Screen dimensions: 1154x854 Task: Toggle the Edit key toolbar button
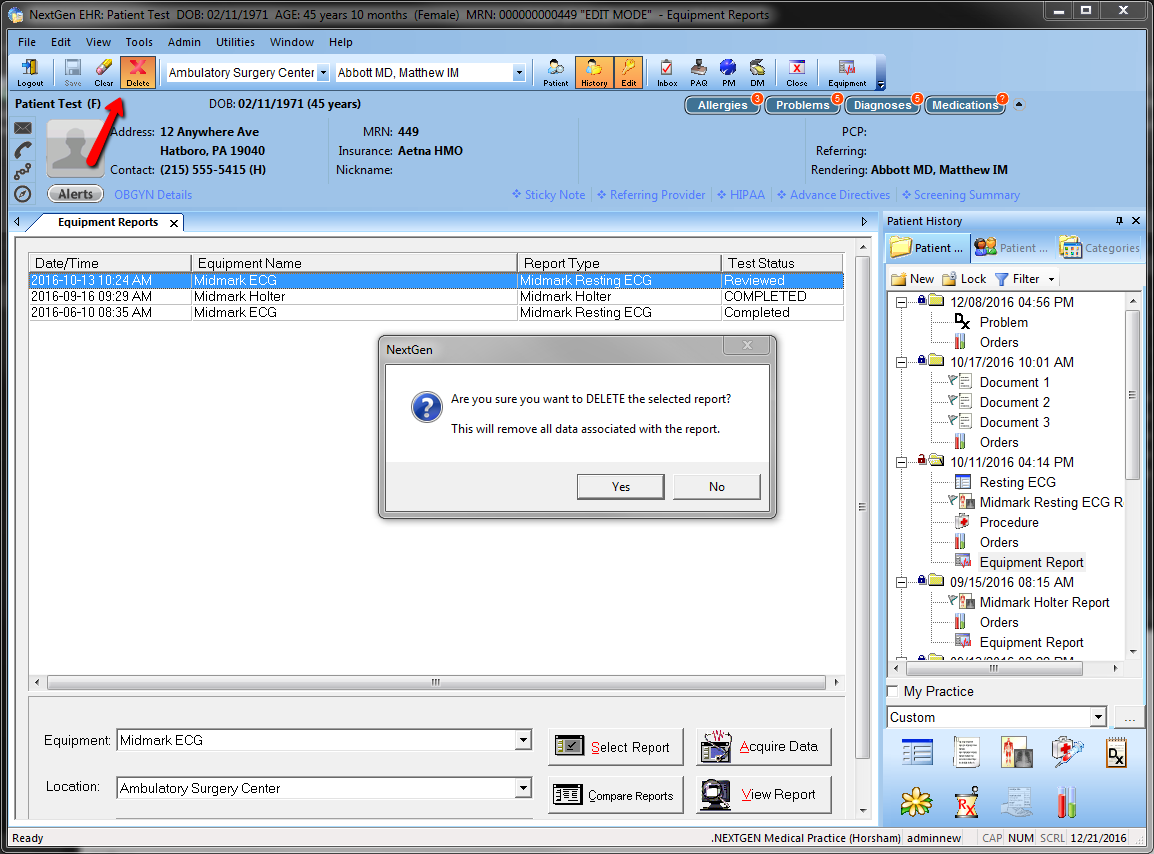[x=629, y=73]
